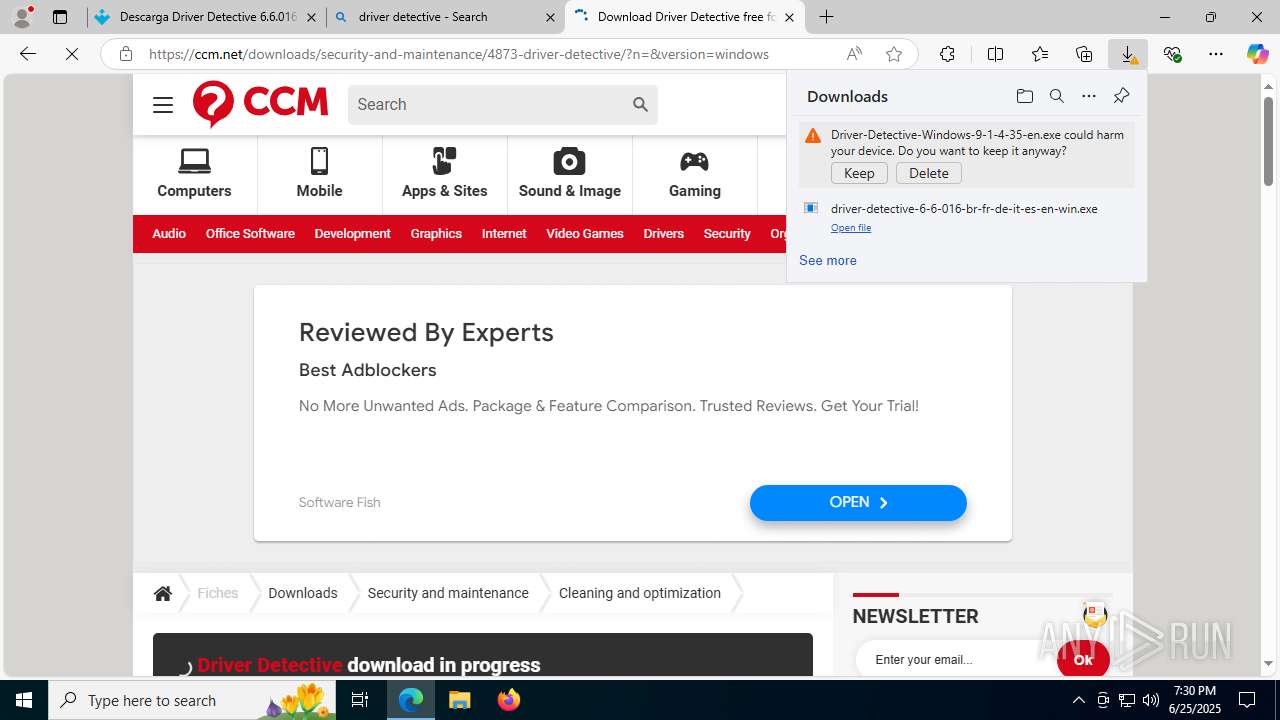View site information lock icon
The height and width of the screenshot is (720, 1280).
click(x=126, y=54)
